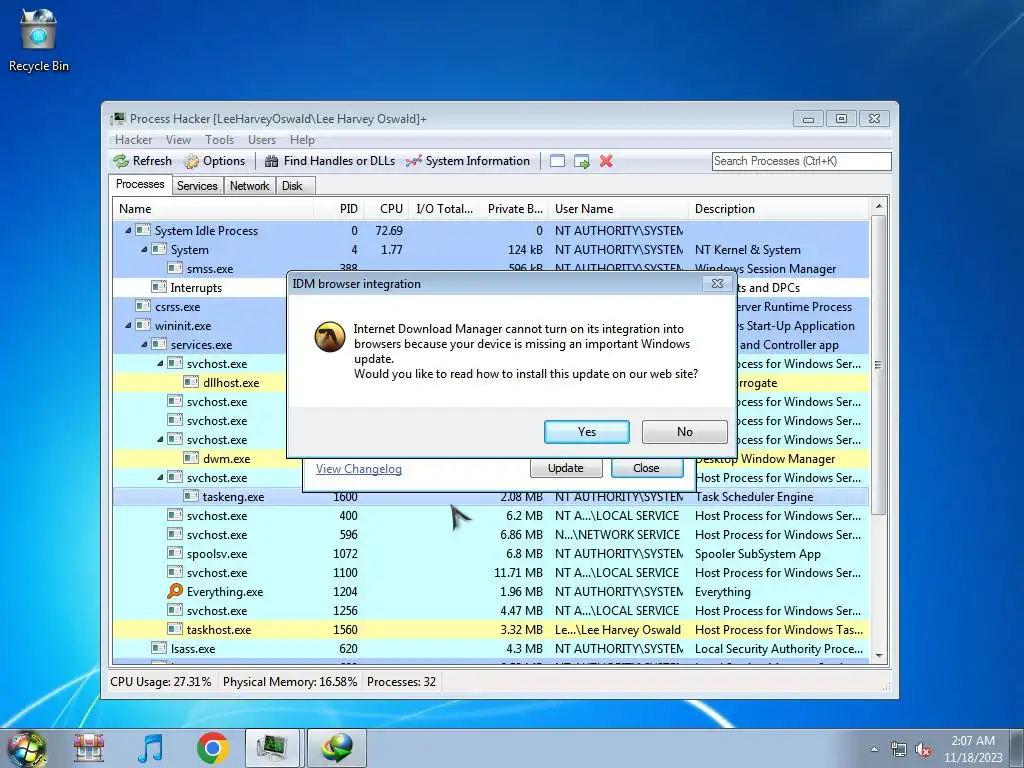Click the Search Processes field
This screenshot has height=768, width=1024.
click(801, 161)
